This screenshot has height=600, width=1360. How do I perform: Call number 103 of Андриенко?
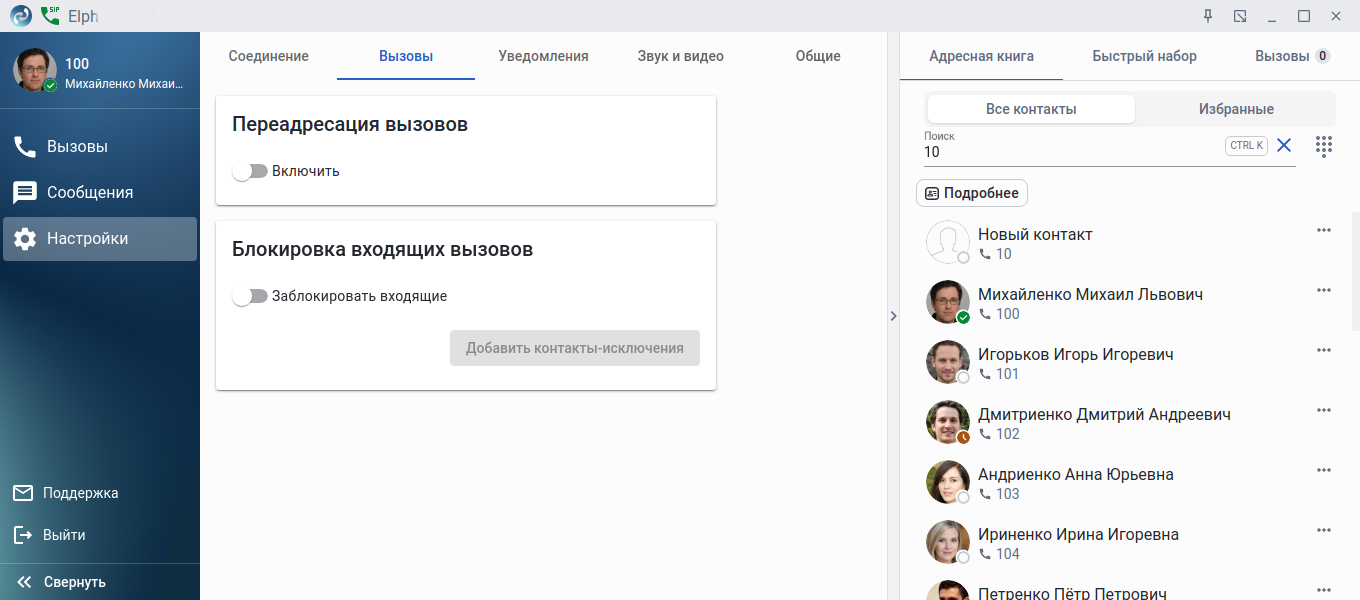pyautogui.click(x=999, y=494)
